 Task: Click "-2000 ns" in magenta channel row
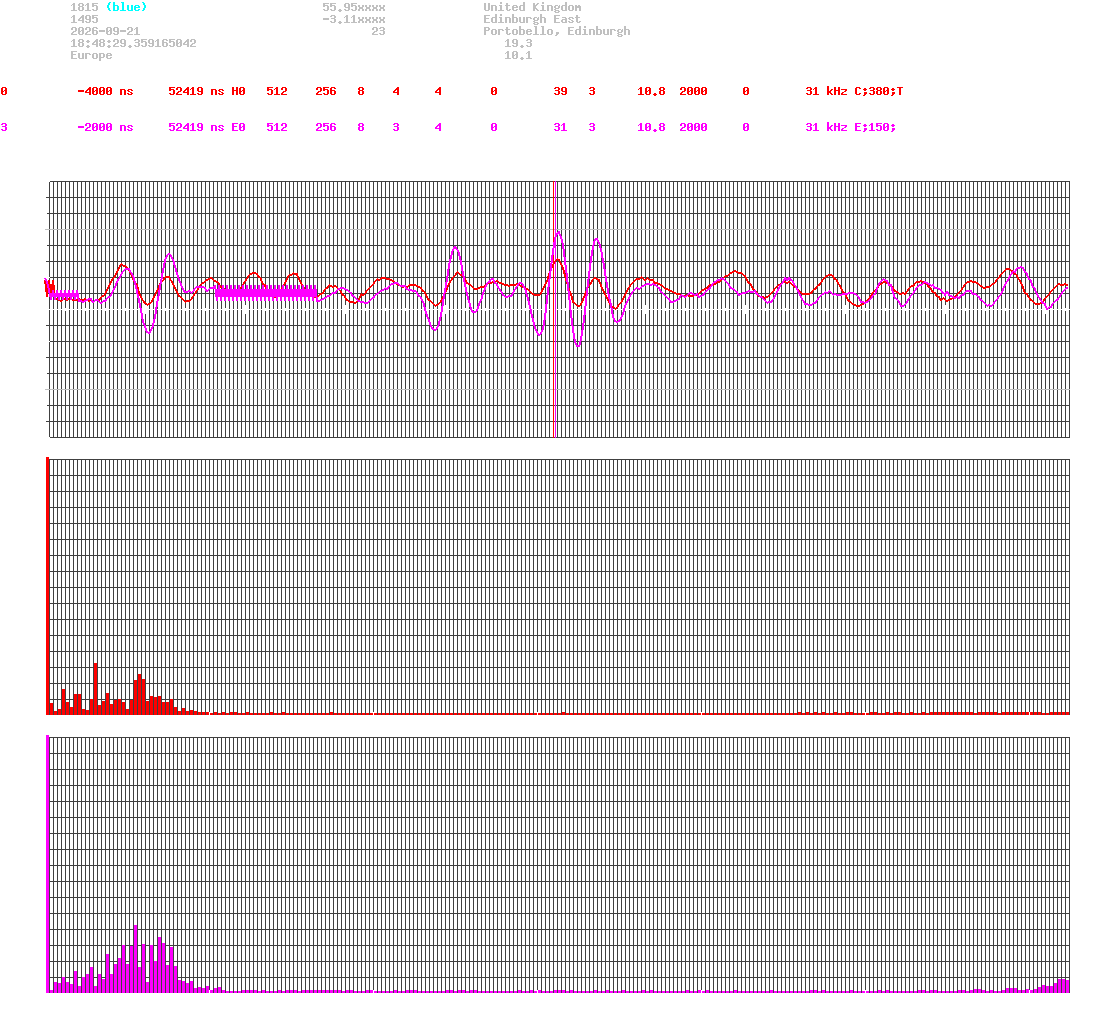click(105, 127)
